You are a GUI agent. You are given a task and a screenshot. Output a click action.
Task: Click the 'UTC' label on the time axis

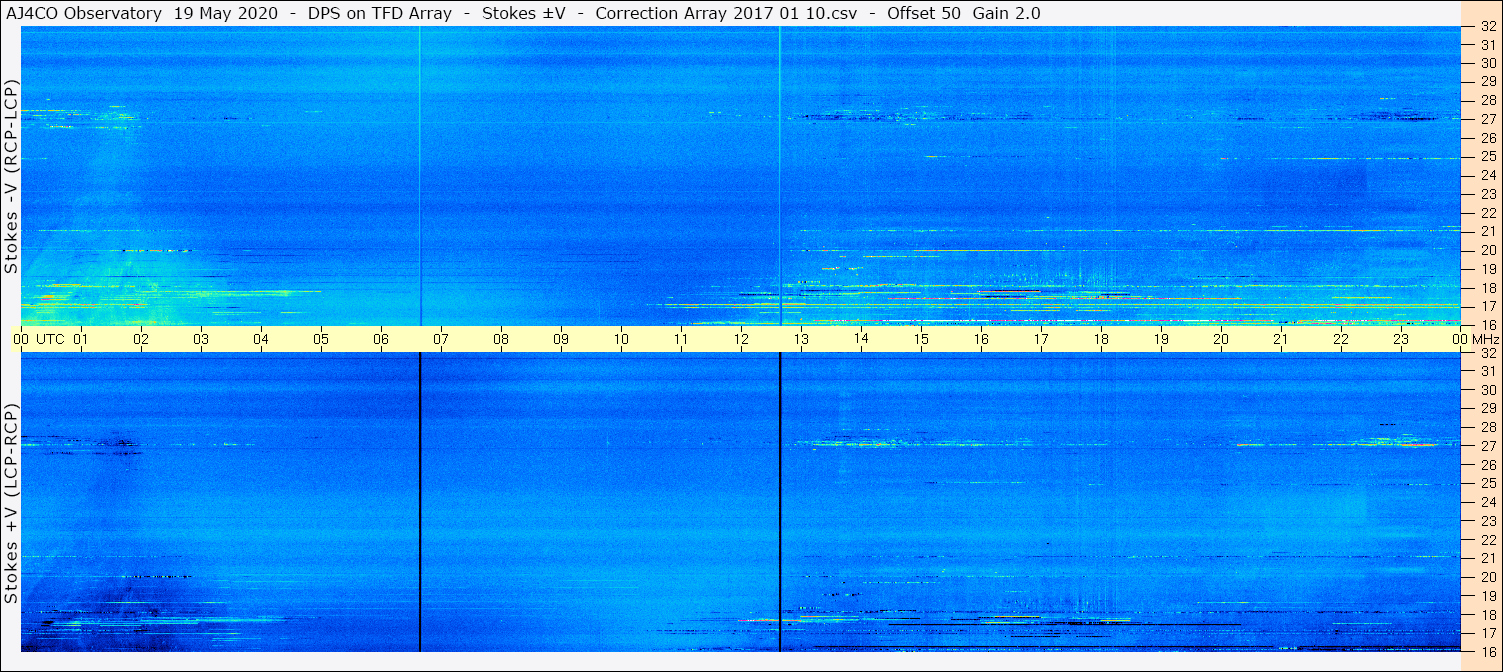click(50, 339)
